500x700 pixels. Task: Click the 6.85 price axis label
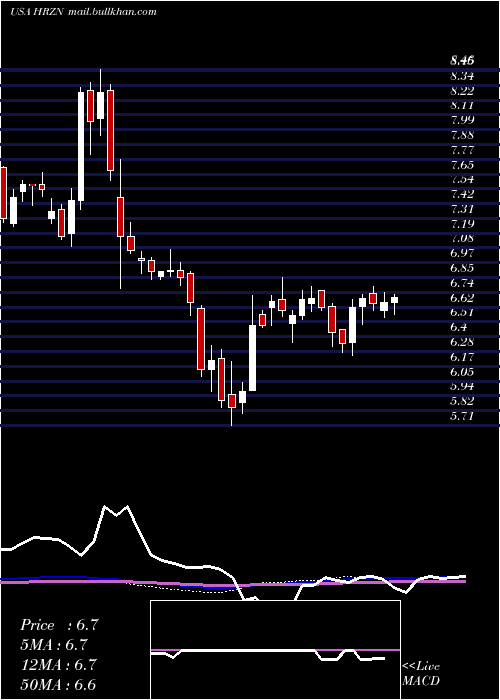tap(462, 268)
